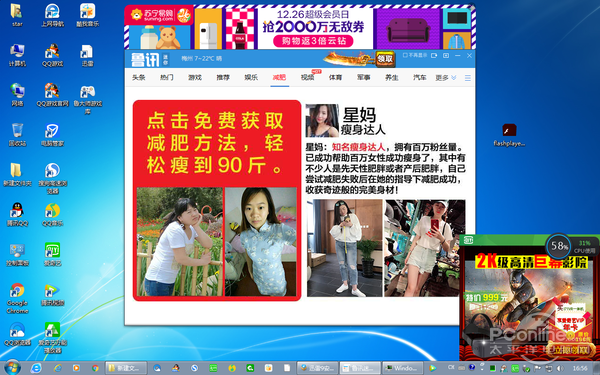
Task: Claim the reward with the 领取 button
Action: click(385, 59)
